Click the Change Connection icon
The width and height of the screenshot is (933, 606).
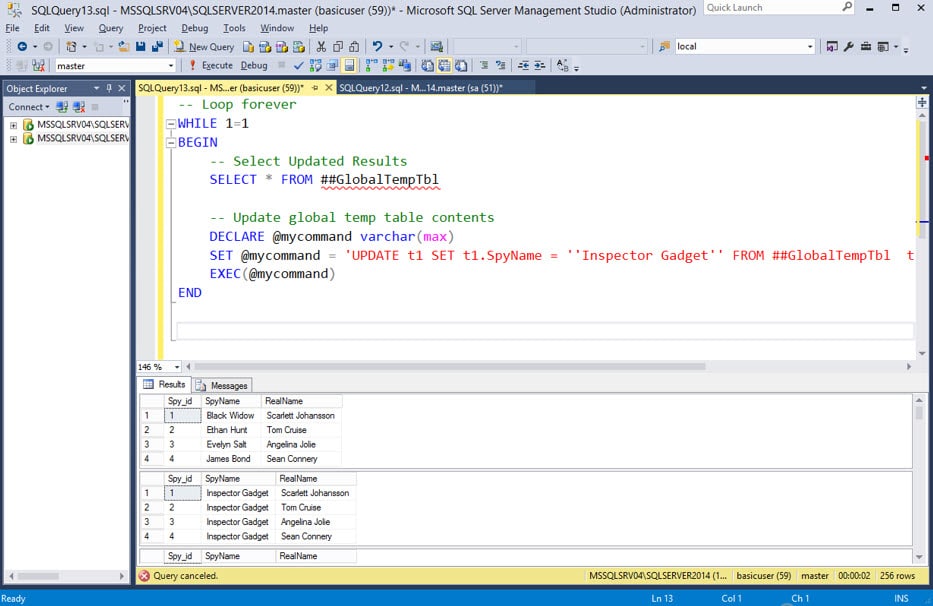point(39,65)
